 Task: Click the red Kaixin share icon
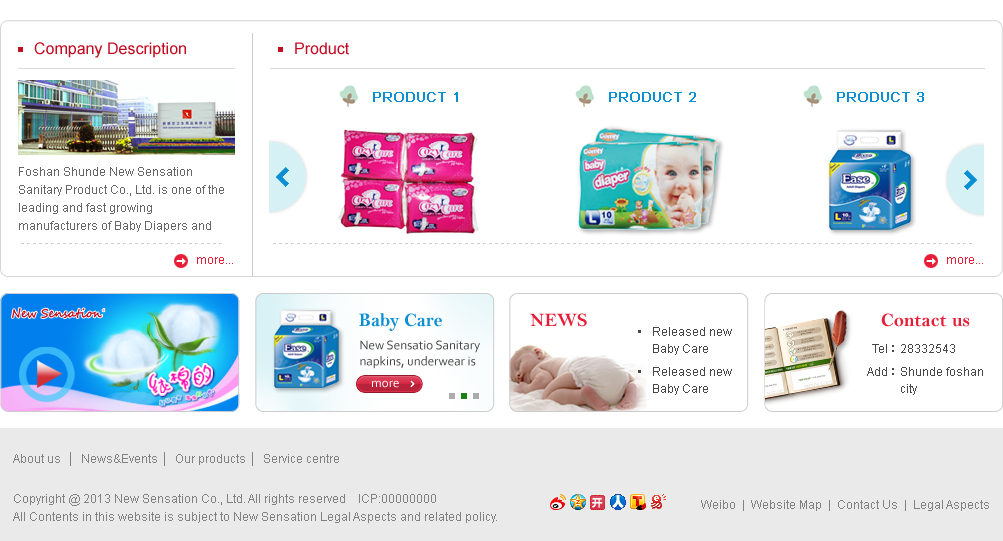597,503
